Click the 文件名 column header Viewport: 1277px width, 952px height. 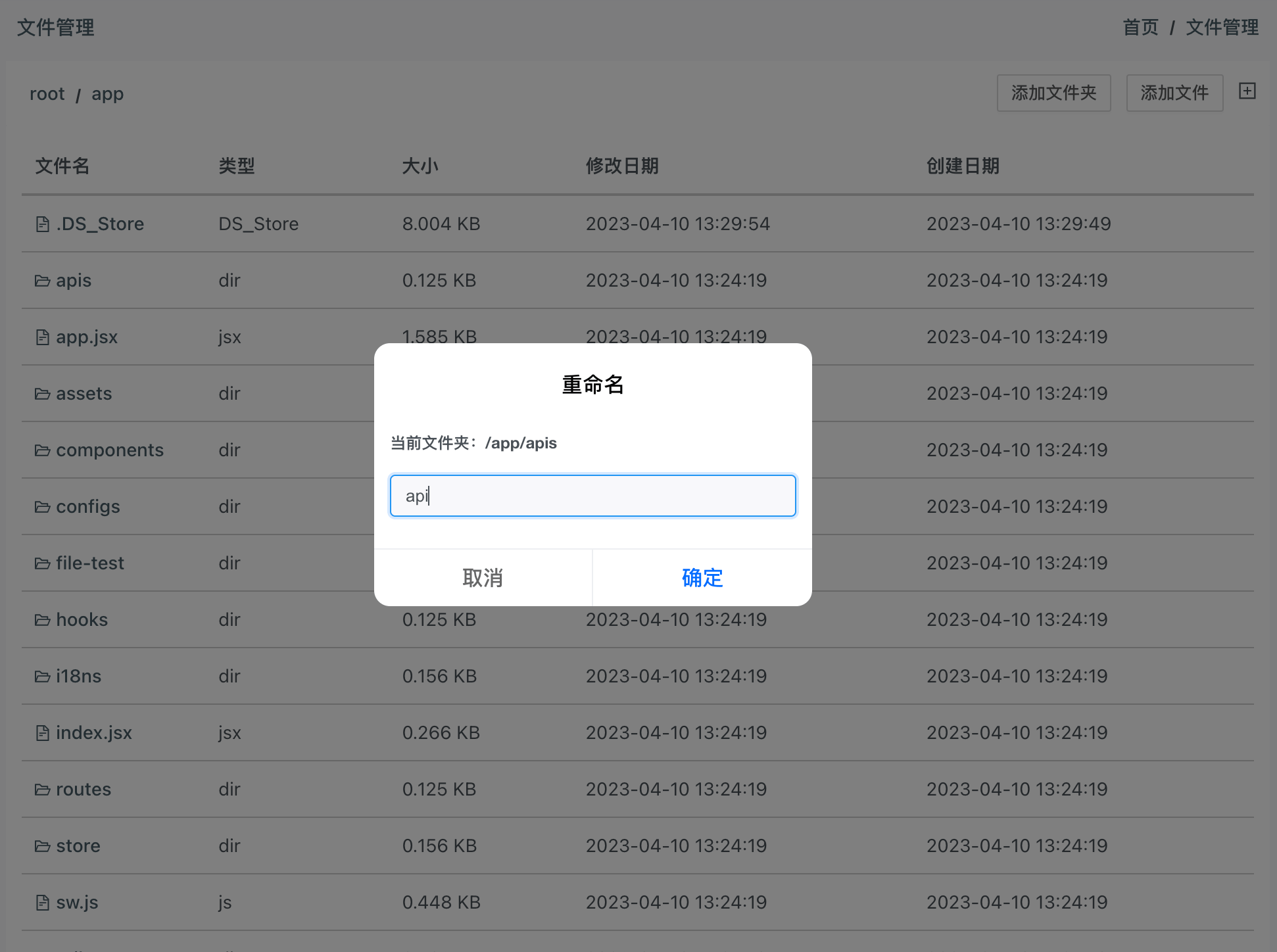[62, 166]
